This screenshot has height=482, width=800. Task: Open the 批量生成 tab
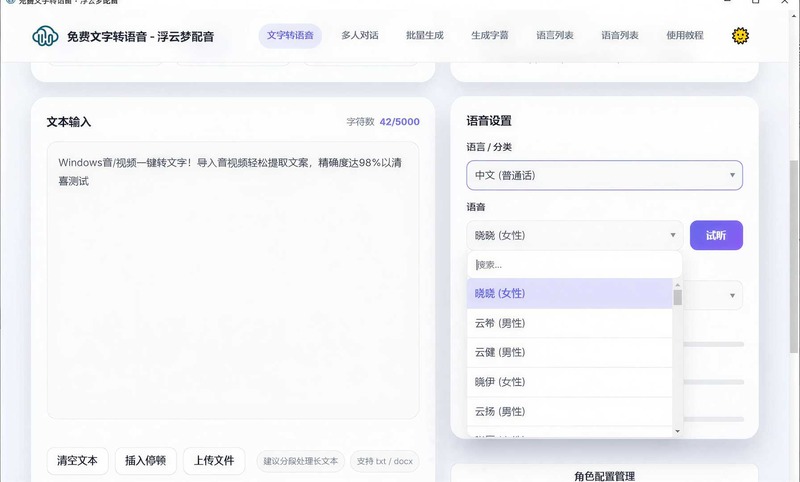click(424, 36)
